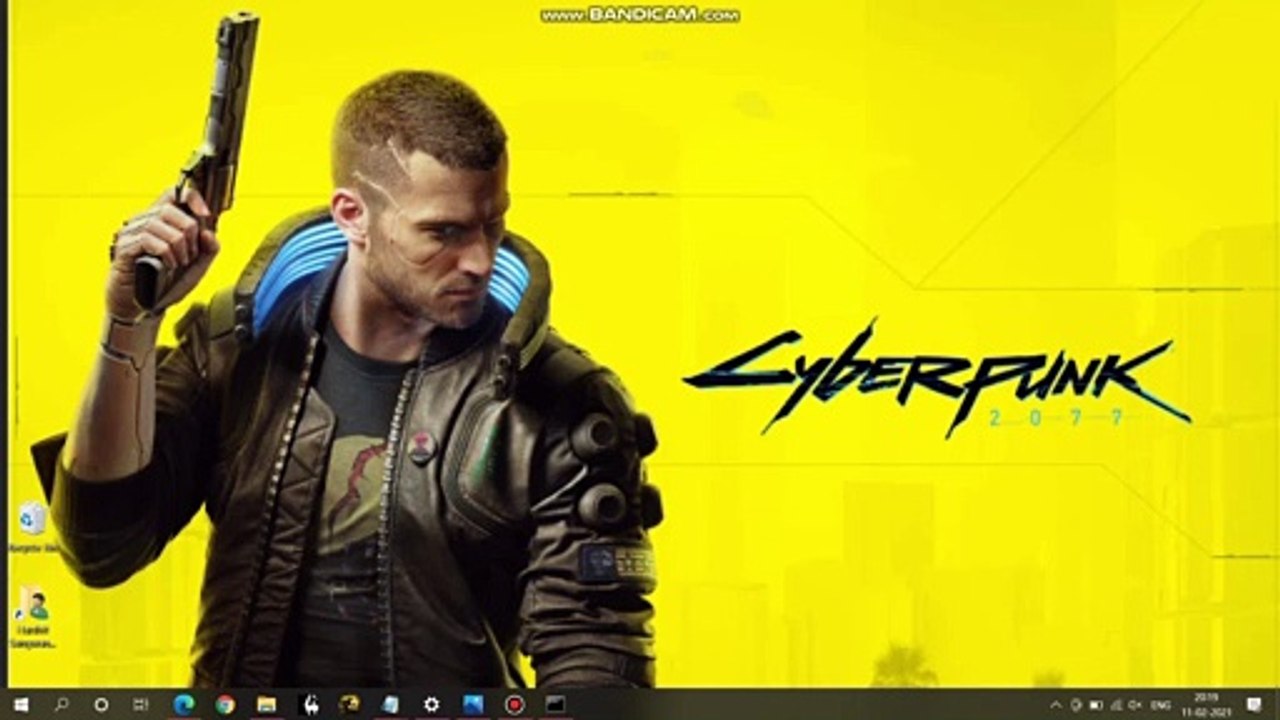Open Task View on the taskbar

coord(141,704)
